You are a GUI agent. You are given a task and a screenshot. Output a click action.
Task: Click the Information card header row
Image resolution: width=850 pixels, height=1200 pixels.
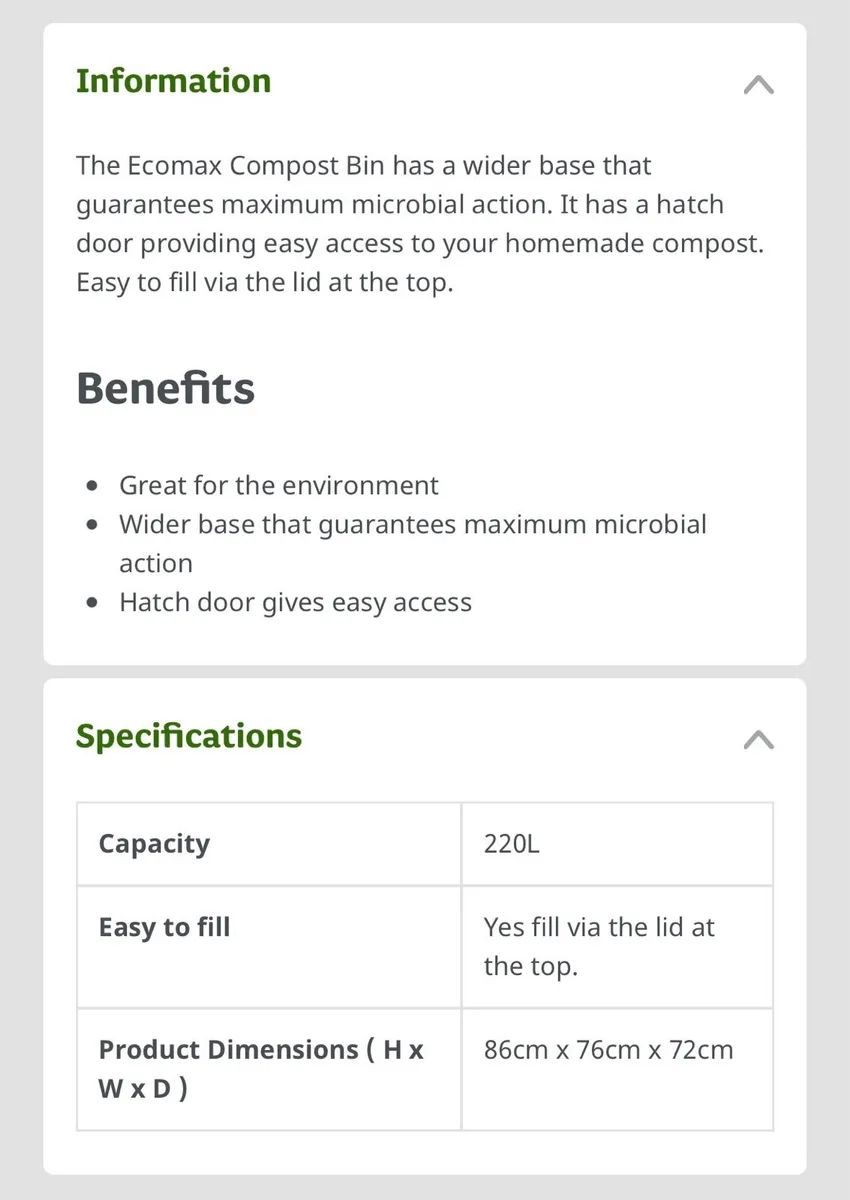click(425, 83)
